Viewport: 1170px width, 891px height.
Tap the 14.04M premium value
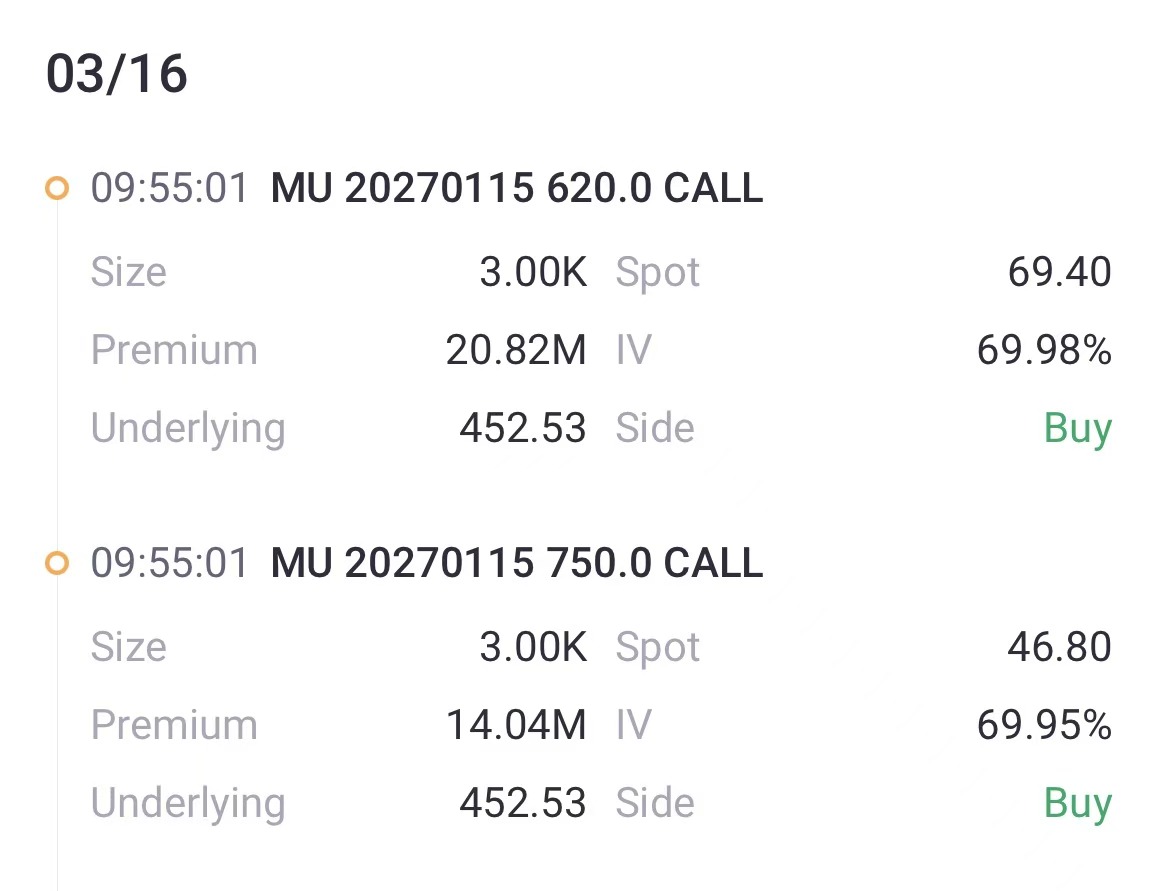516,725
